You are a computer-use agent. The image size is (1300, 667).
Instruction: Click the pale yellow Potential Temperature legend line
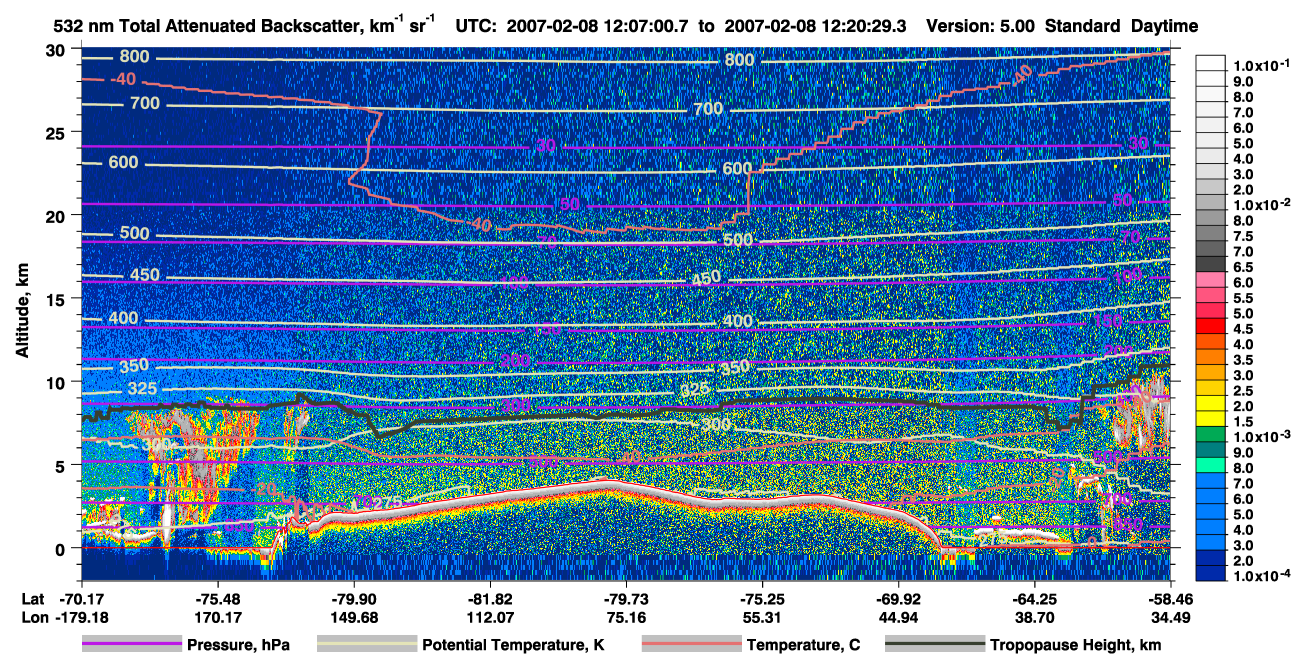point(366,644)
